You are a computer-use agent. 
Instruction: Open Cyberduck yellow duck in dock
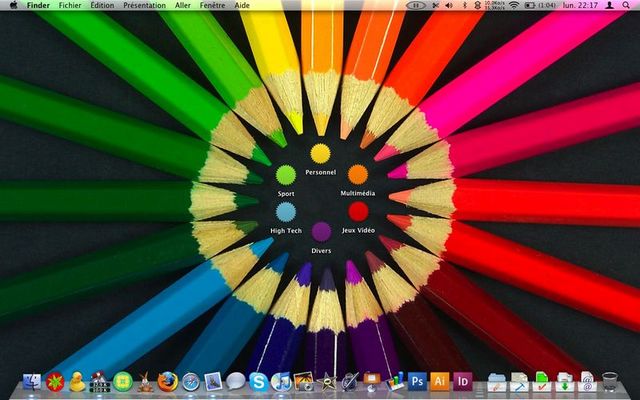point(78,382)
